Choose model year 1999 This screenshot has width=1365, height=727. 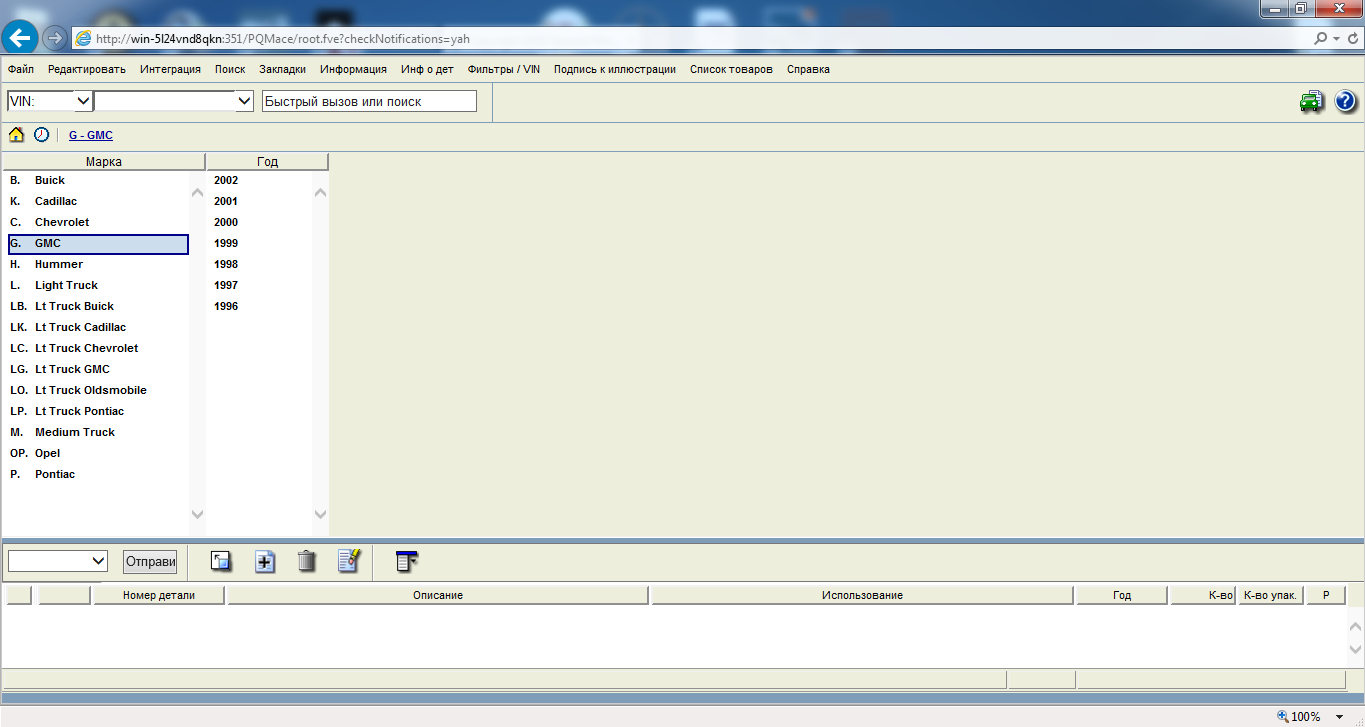226,243
